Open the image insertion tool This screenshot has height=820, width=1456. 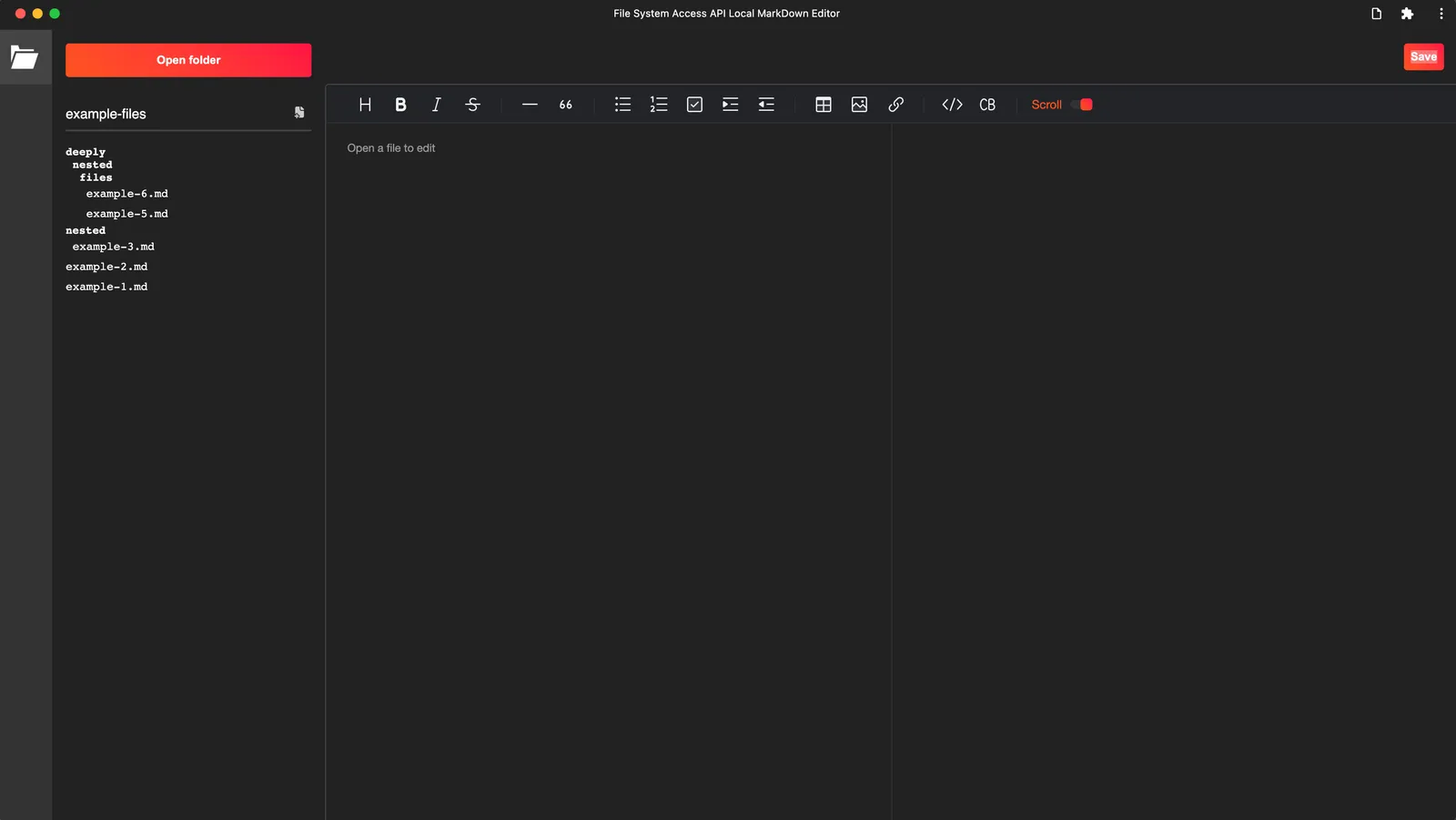pyautogui.click(x=859, y=104)
